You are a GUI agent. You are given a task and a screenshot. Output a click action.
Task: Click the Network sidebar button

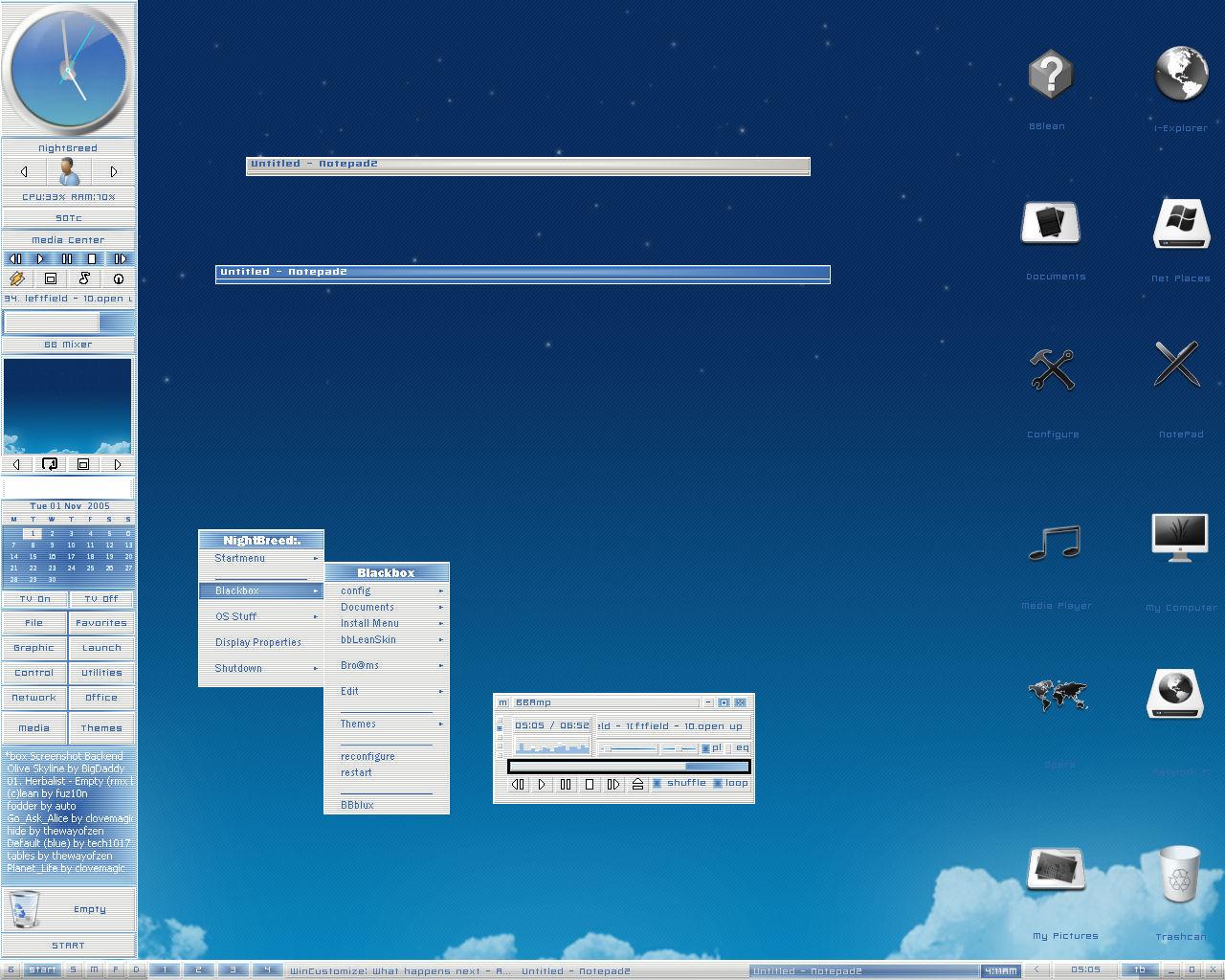tap(34, 698)
